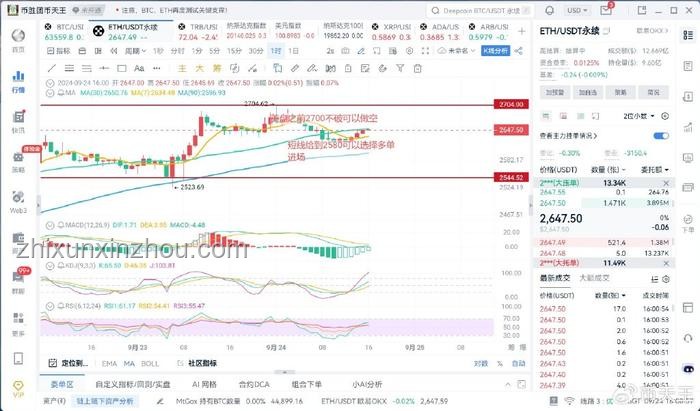This screenshot has width=700, height=411.
Task: Delete drawings with the trash icon
Action: [x=417, y=68]
